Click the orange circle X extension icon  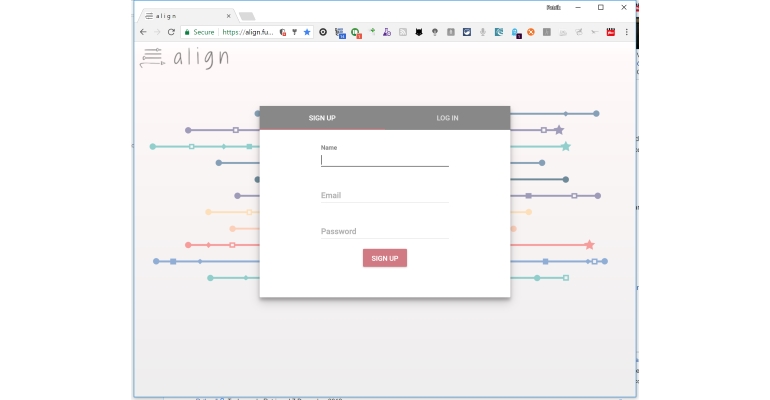click(531, 32)
